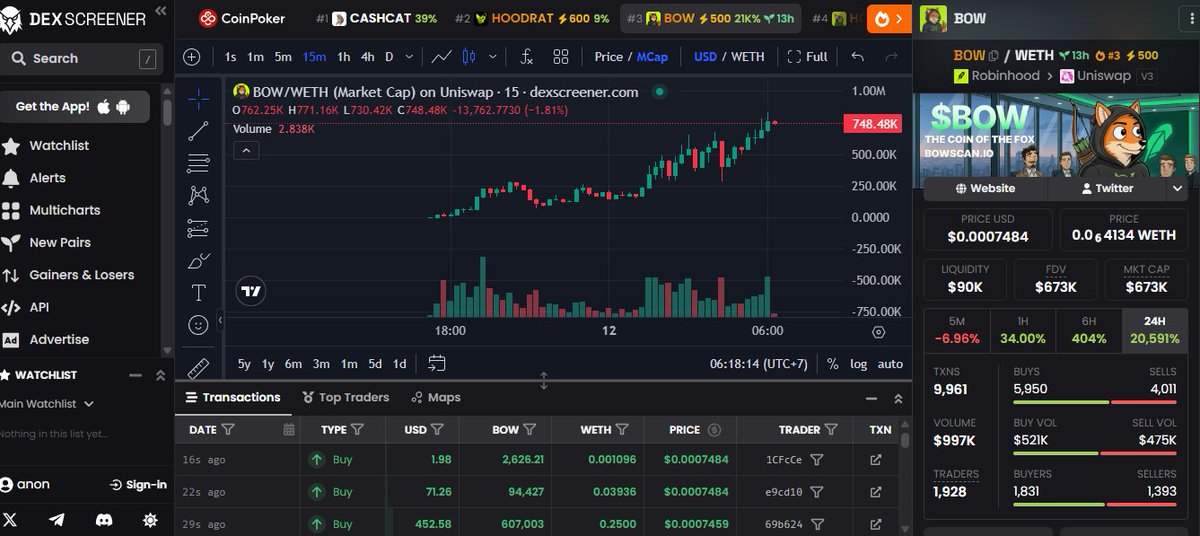Open the go-to-date calendar icon
The height and width of the screenshot is (536, 1200).
437,363
